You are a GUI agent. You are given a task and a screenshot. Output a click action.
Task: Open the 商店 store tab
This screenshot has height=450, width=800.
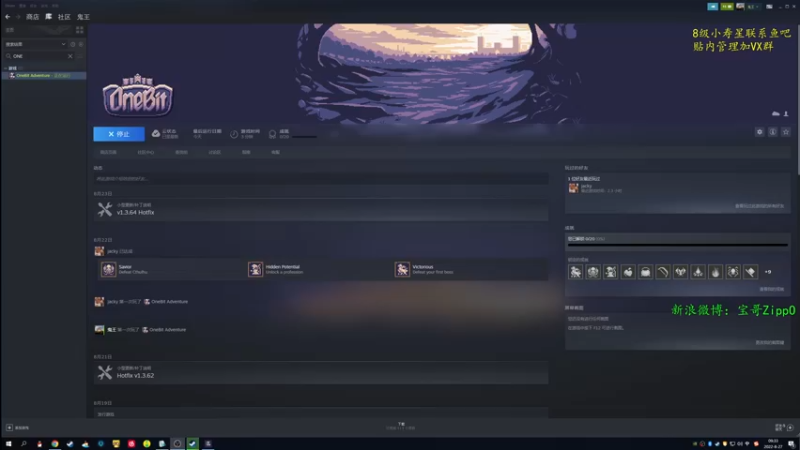coord(32,17)
